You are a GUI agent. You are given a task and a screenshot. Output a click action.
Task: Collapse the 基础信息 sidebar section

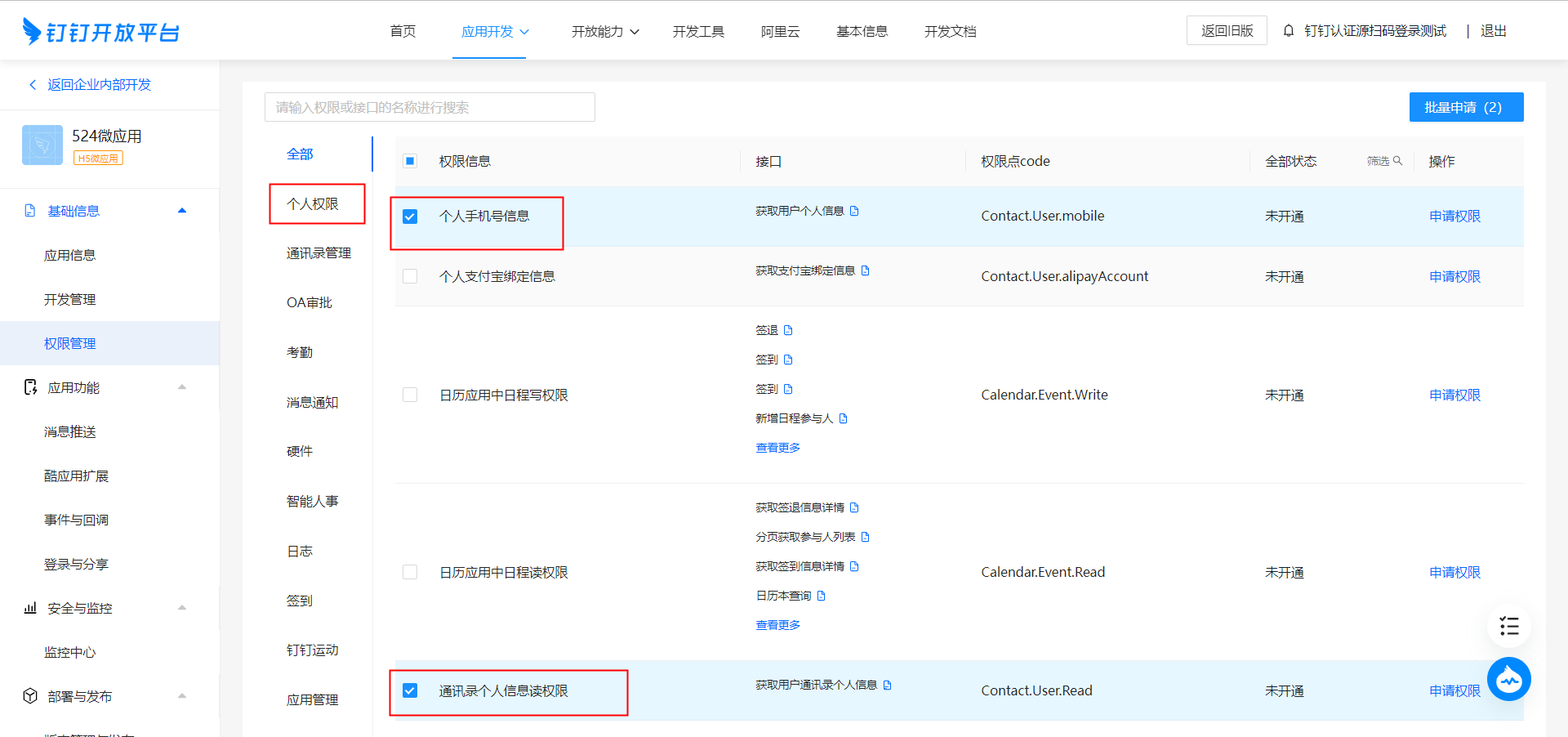coord(182,211)
